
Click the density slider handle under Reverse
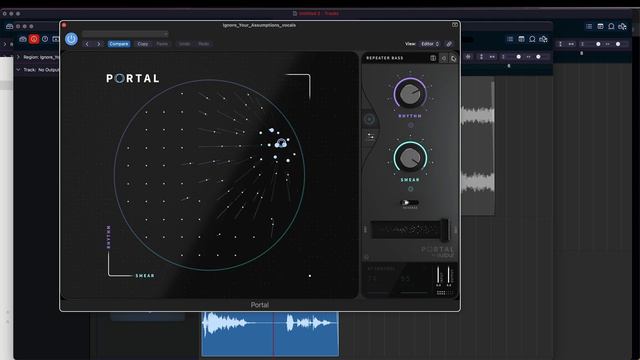(x=444, y=230)
